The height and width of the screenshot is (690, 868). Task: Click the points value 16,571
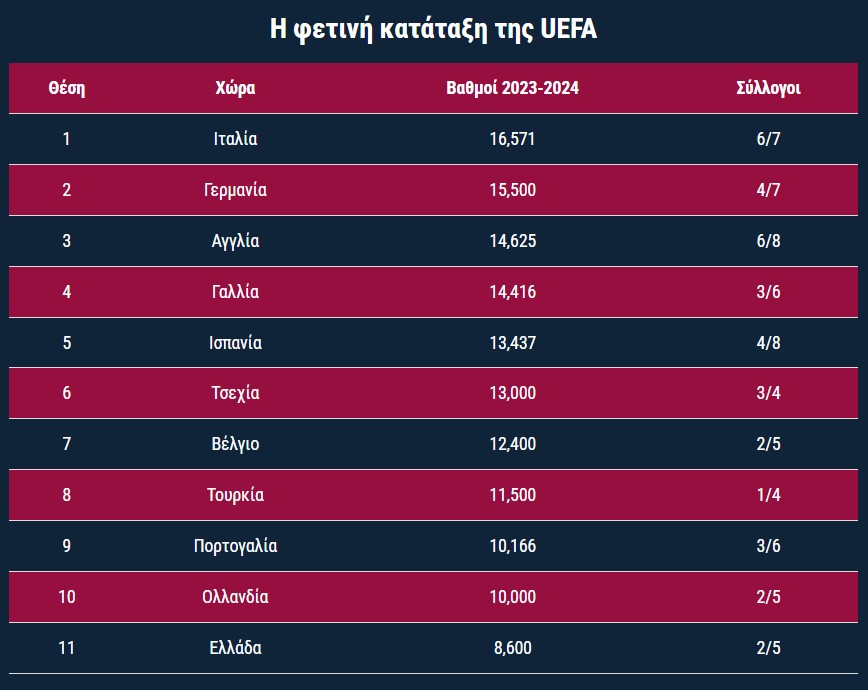click(x=512, y=139)
